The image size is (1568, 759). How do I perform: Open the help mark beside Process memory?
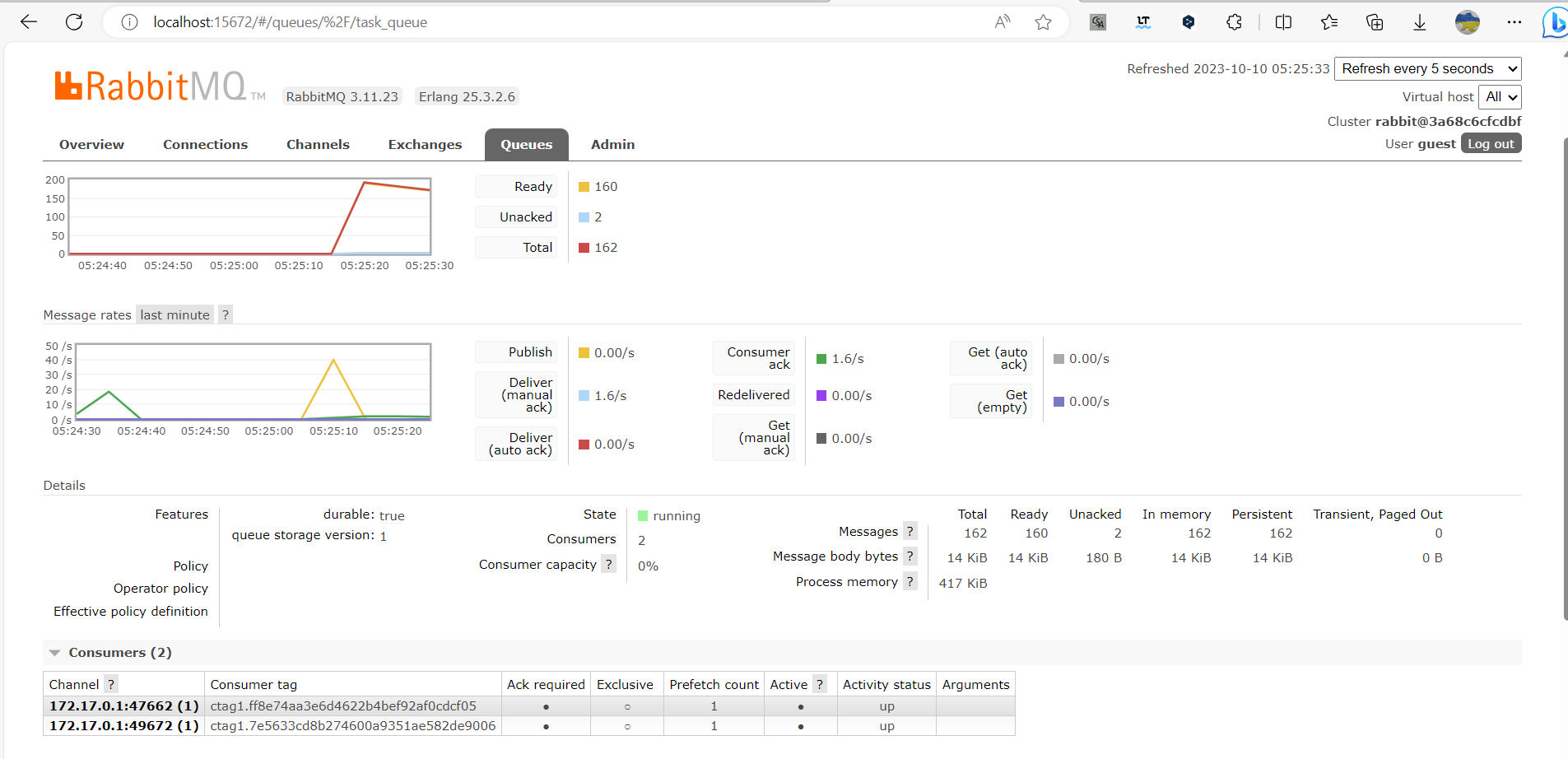pyautogui.click(x=910, y=581)
